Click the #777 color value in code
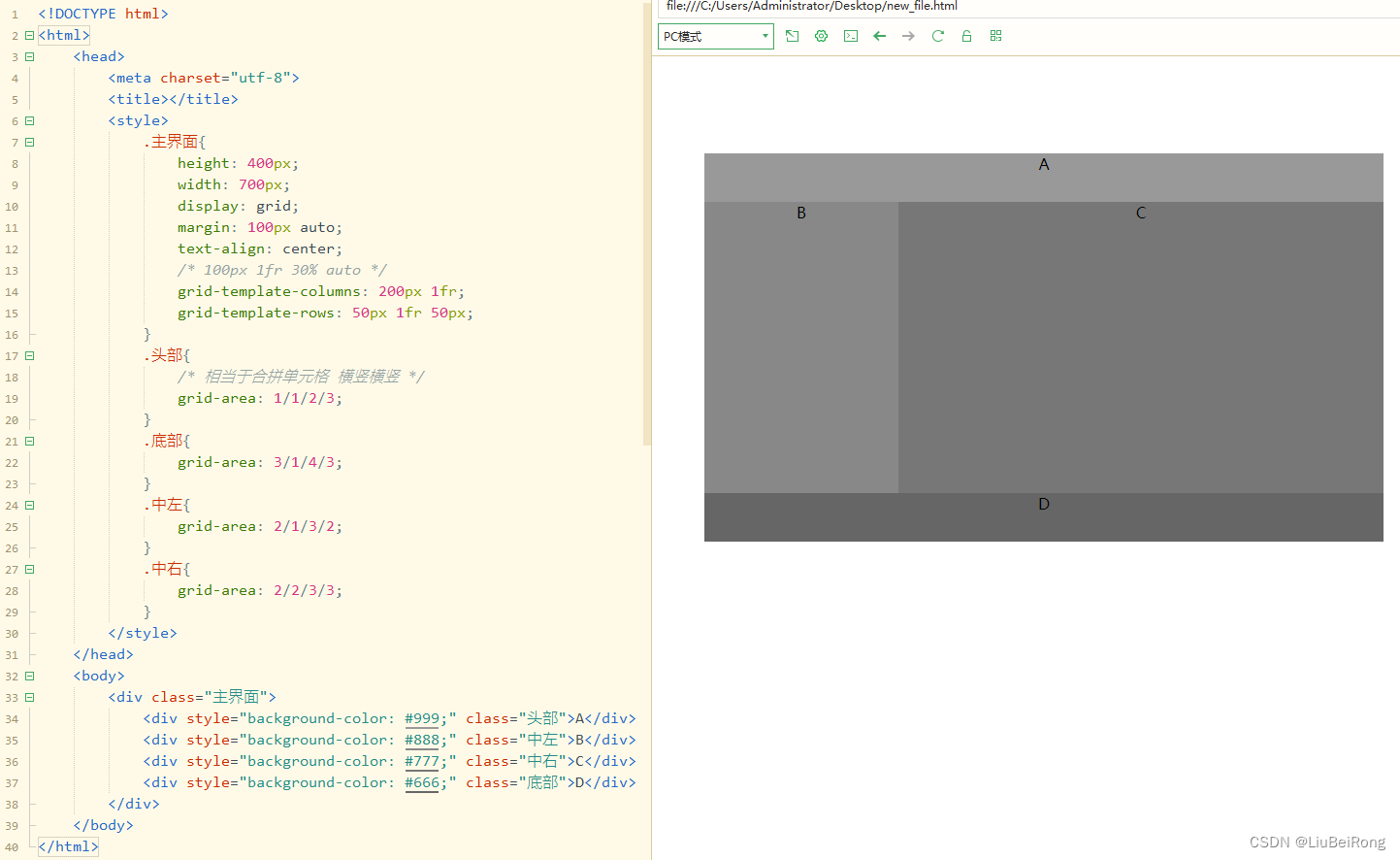The height and width of the screenshot is (860, 1400). click(x=422, y=761)
